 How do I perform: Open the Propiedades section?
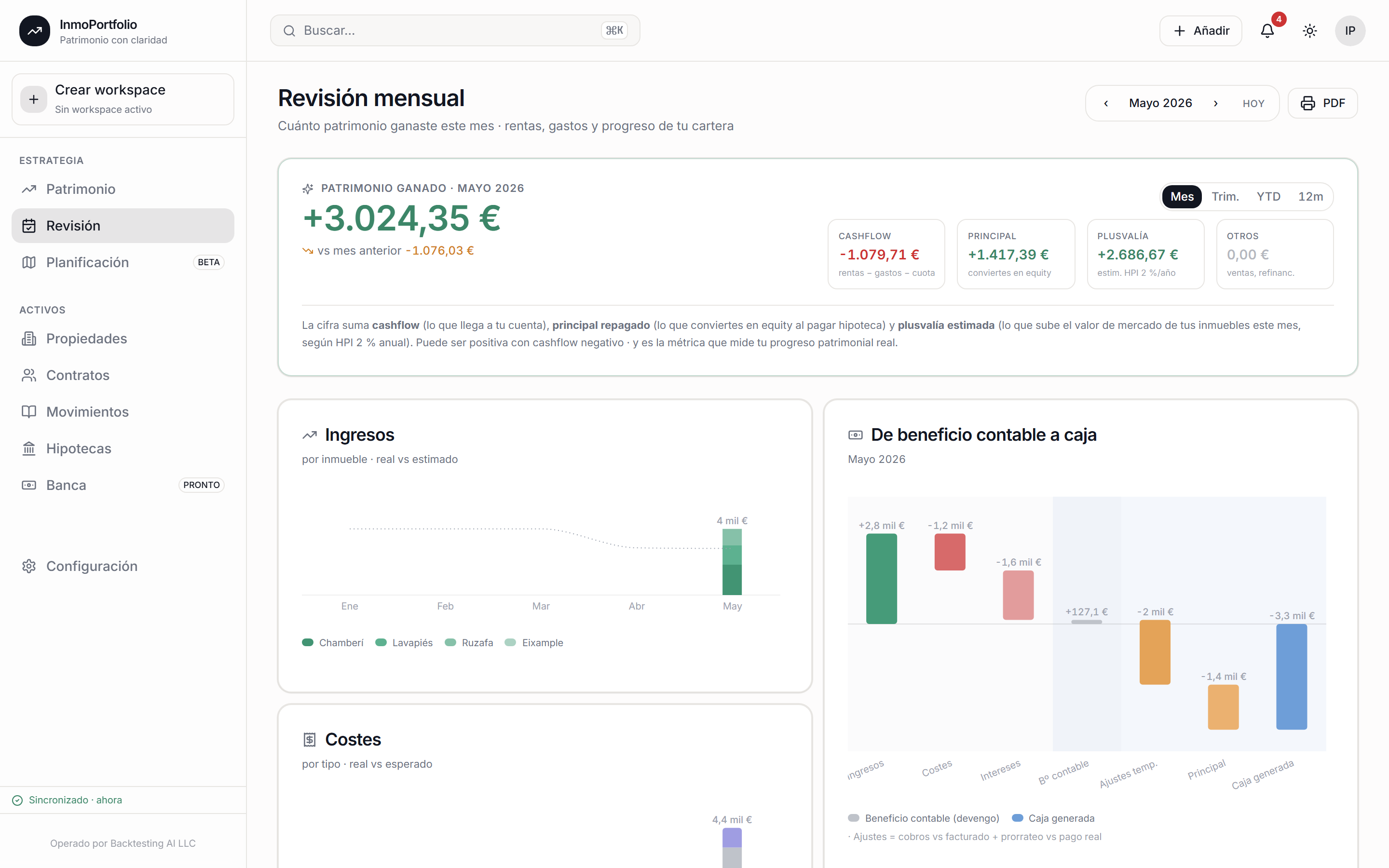coord(123,339)
